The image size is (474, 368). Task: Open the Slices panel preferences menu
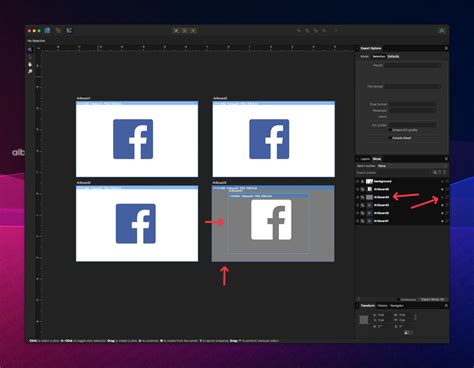(446, 159)
